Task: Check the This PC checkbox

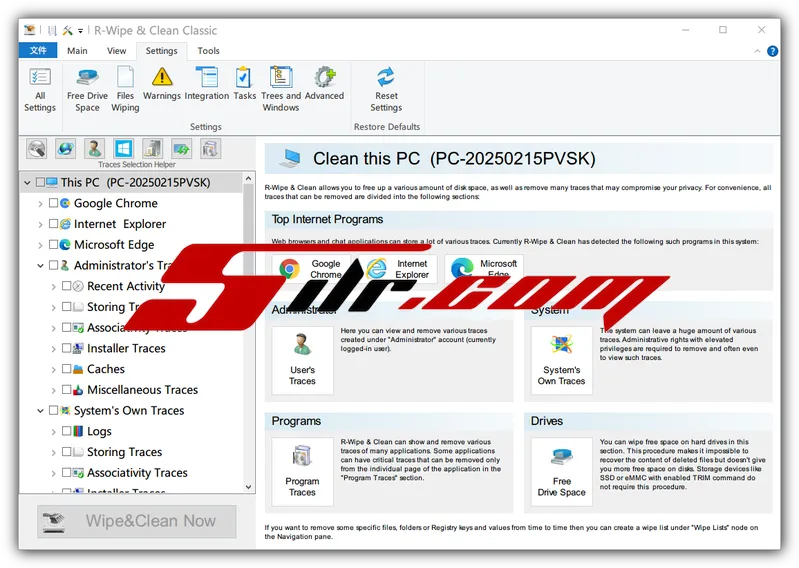Action: [40, 182]
